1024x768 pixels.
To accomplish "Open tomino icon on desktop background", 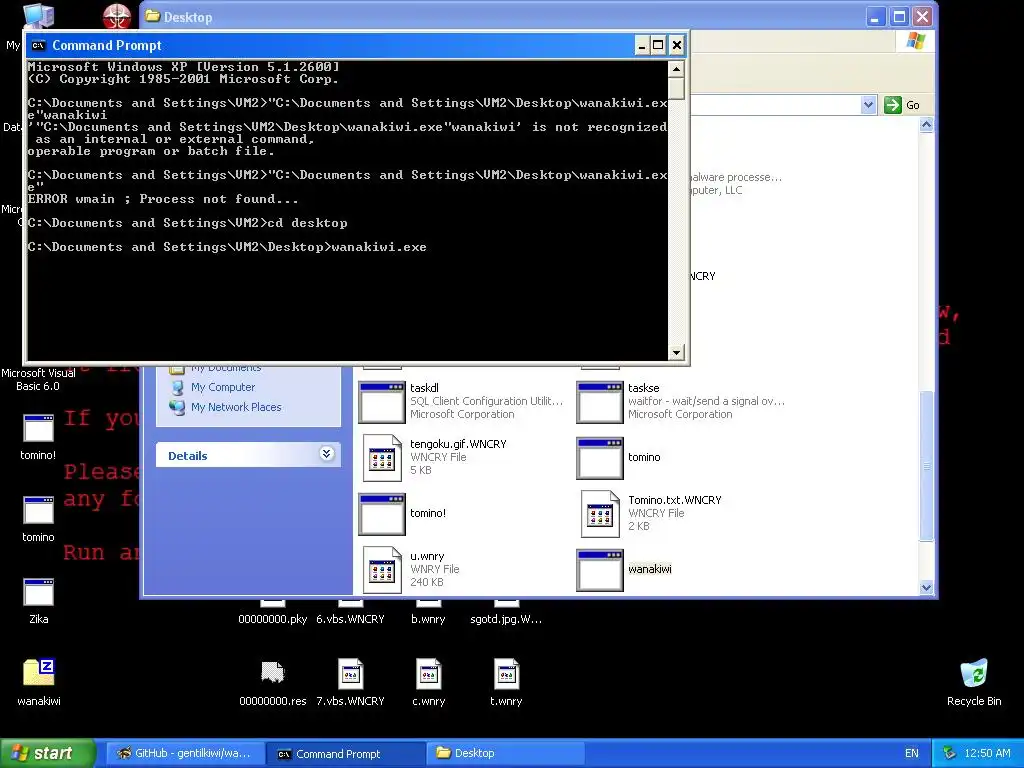I will point(38,511).
